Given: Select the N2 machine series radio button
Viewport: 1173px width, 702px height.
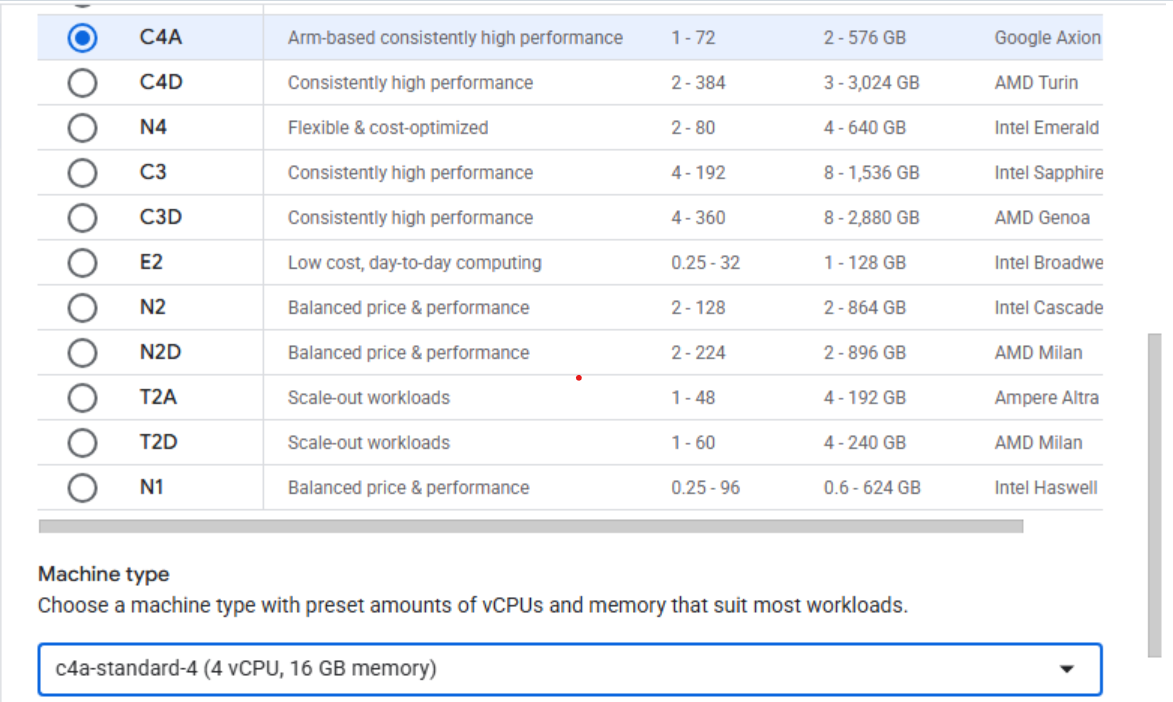Looking at the screenshot, I should [82, 307].
